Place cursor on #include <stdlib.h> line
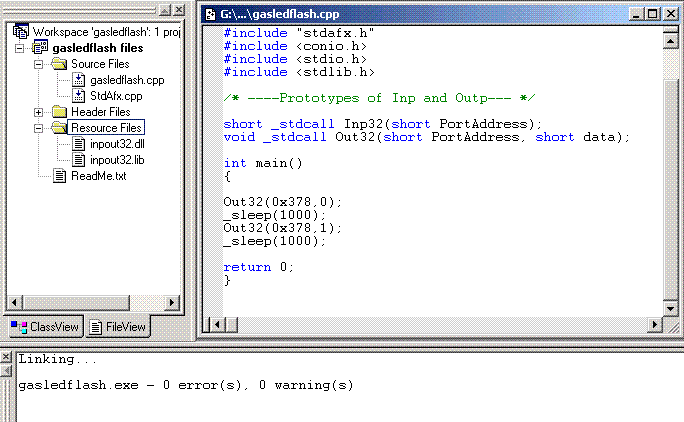The image size is (684, 422). (299, 72)
